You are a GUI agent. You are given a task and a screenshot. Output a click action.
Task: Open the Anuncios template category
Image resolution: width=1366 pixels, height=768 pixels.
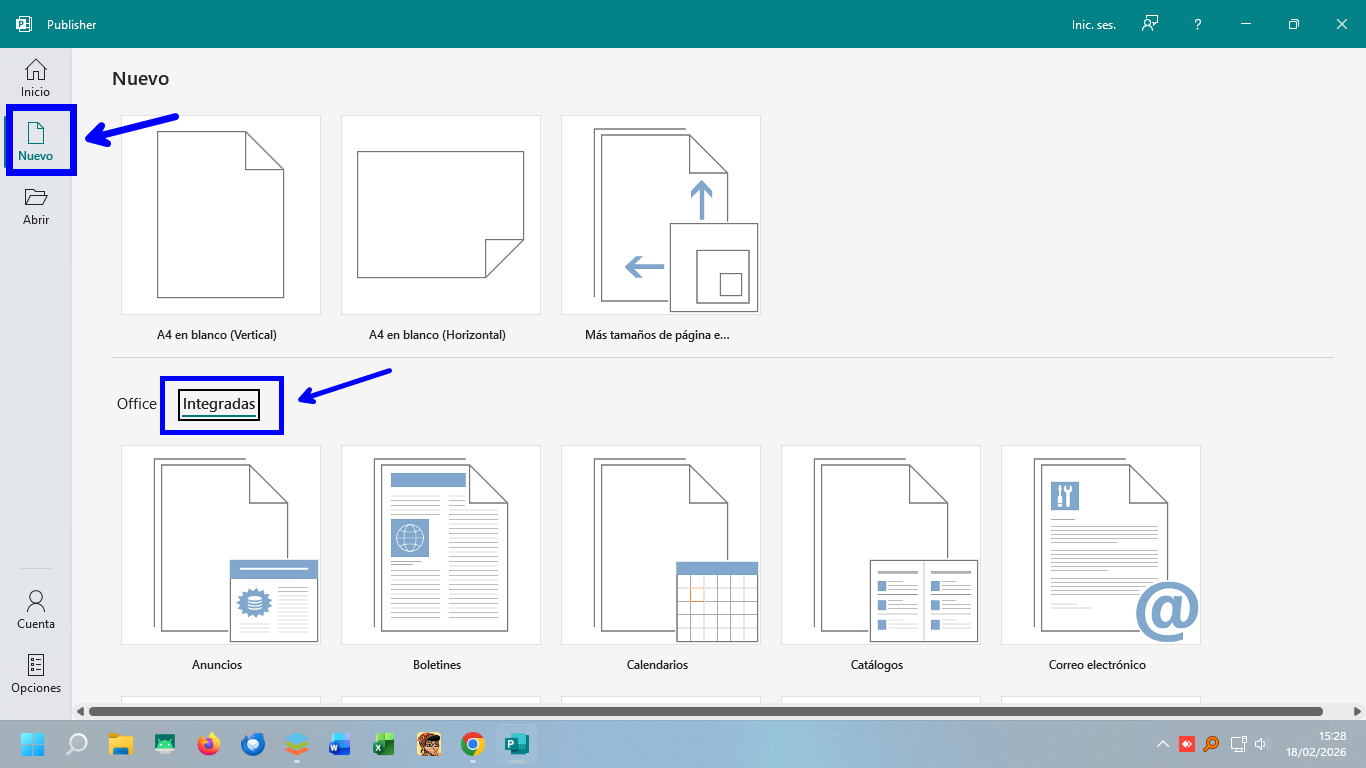point(221,545)
